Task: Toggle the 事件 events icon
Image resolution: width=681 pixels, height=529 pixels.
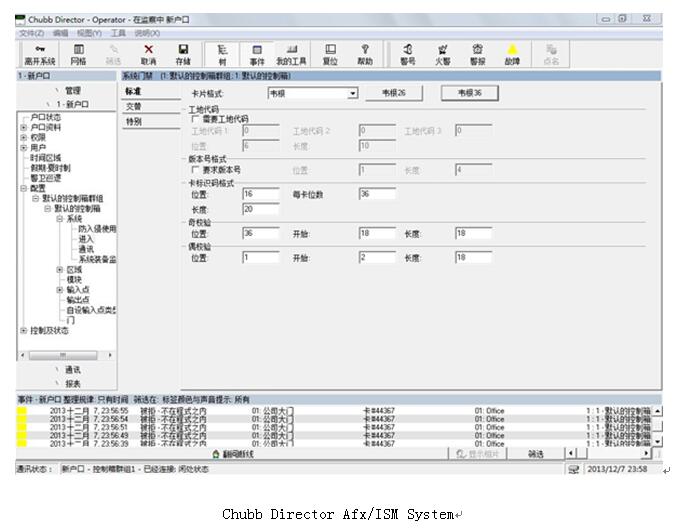Action: [257, 50]
